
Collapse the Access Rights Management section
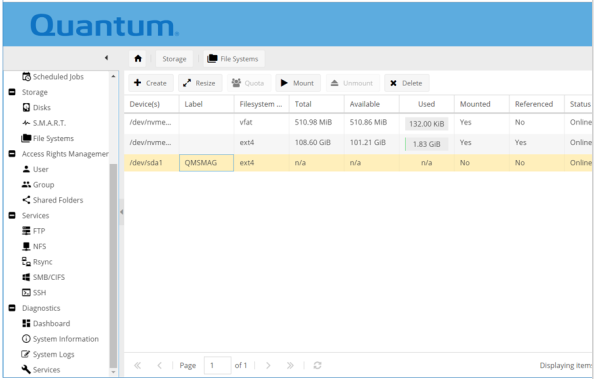coord(12,154)
